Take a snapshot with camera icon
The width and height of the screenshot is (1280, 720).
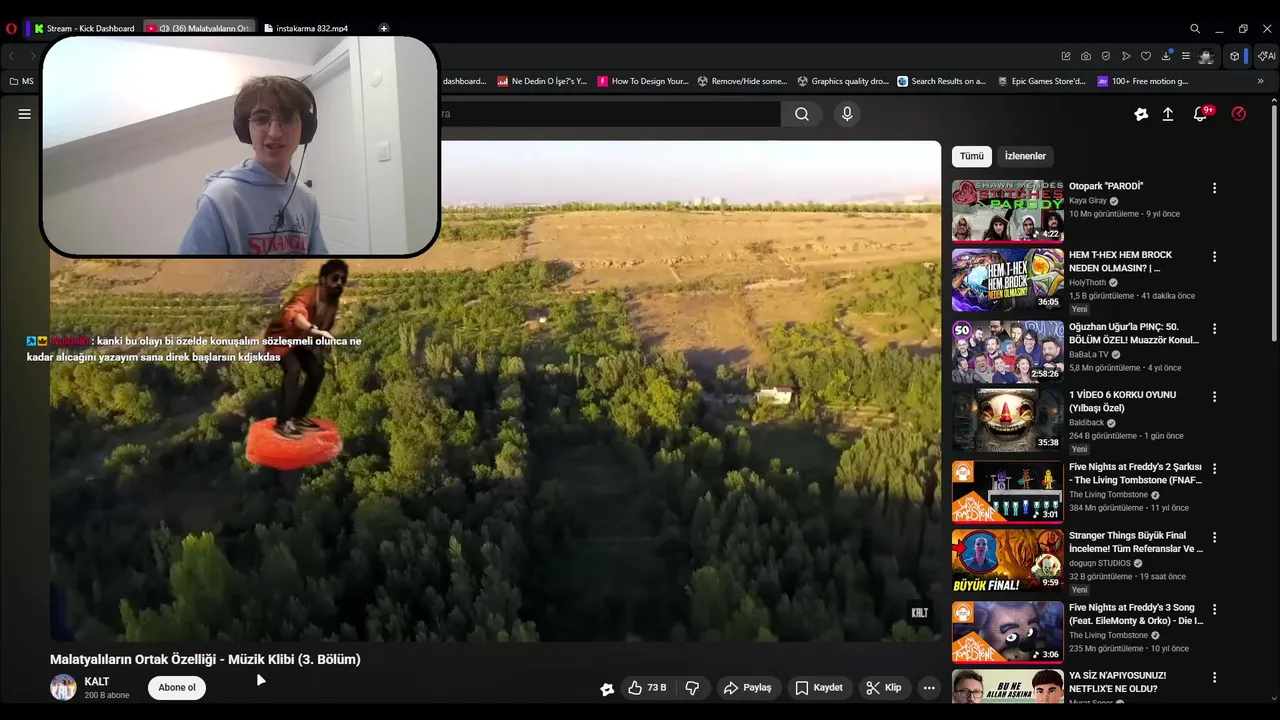tap(1086, 56)
